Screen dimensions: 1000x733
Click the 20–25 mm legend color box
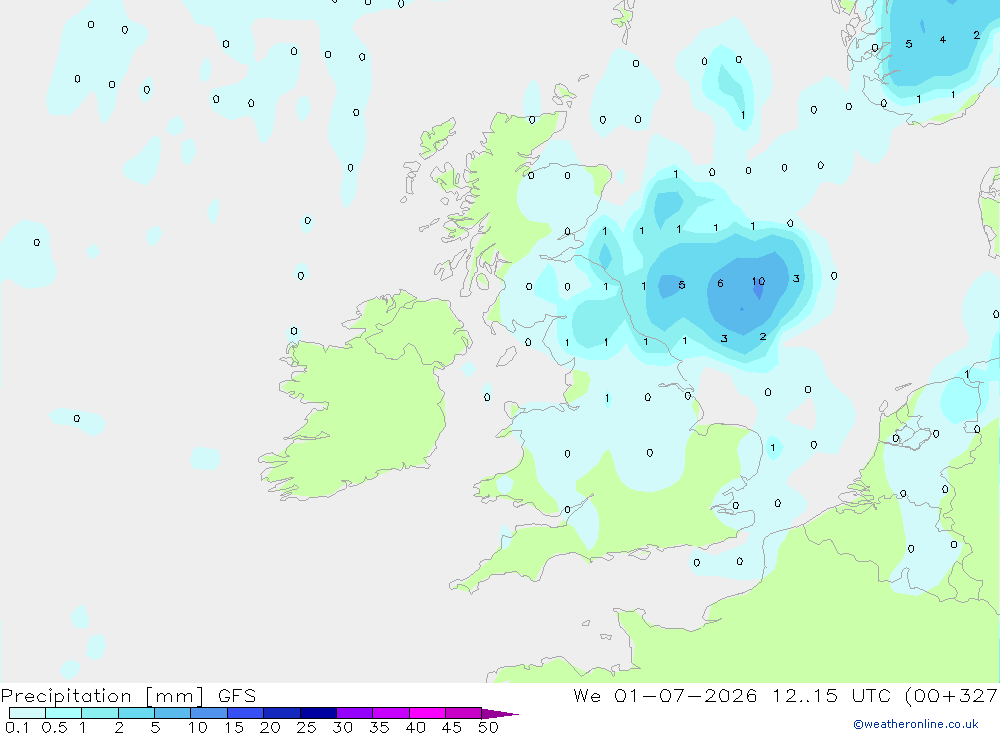click(282, 713)
